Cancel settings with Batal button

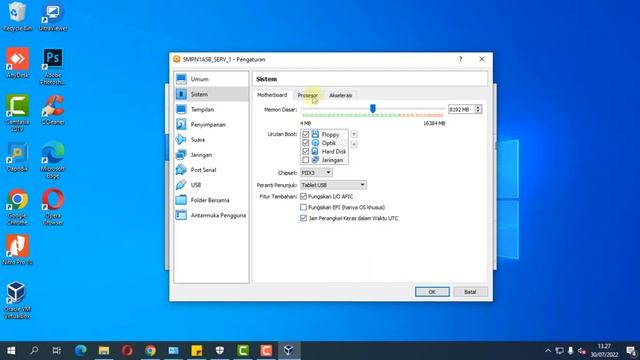(470, 292)
